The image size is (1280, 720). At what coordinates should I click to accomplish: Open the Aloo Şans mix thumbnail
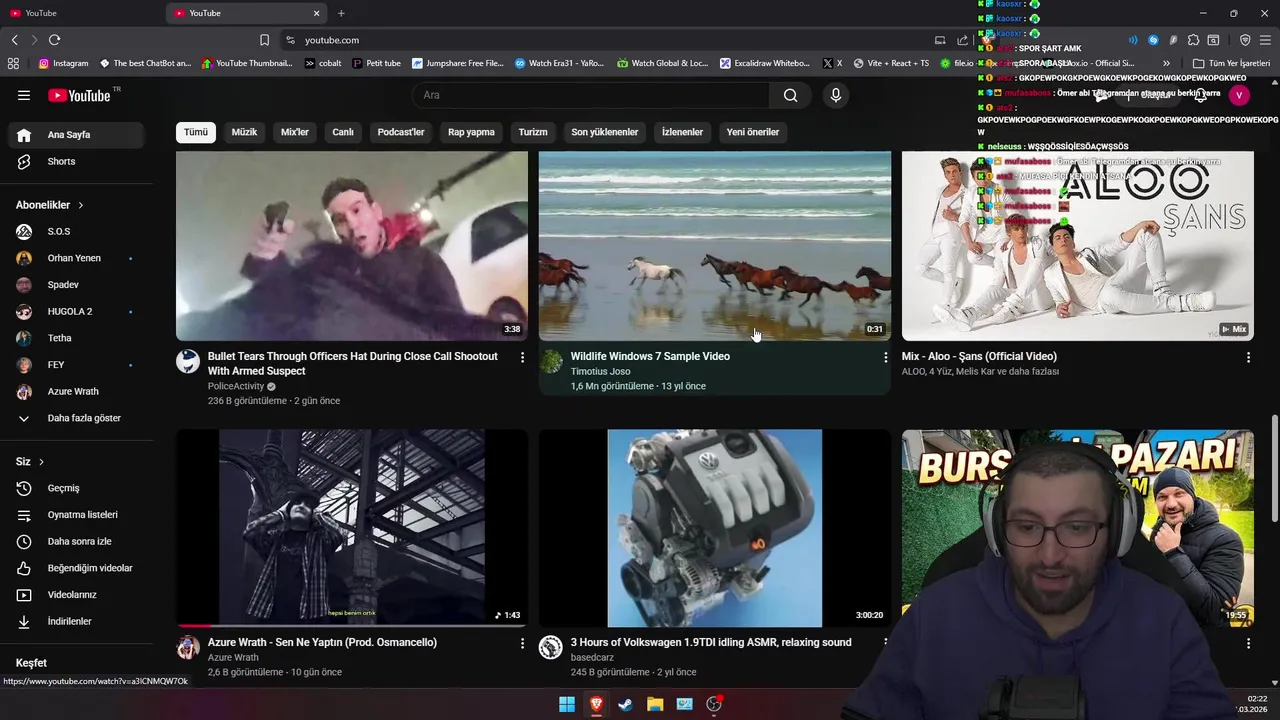tap(1077, 246)
